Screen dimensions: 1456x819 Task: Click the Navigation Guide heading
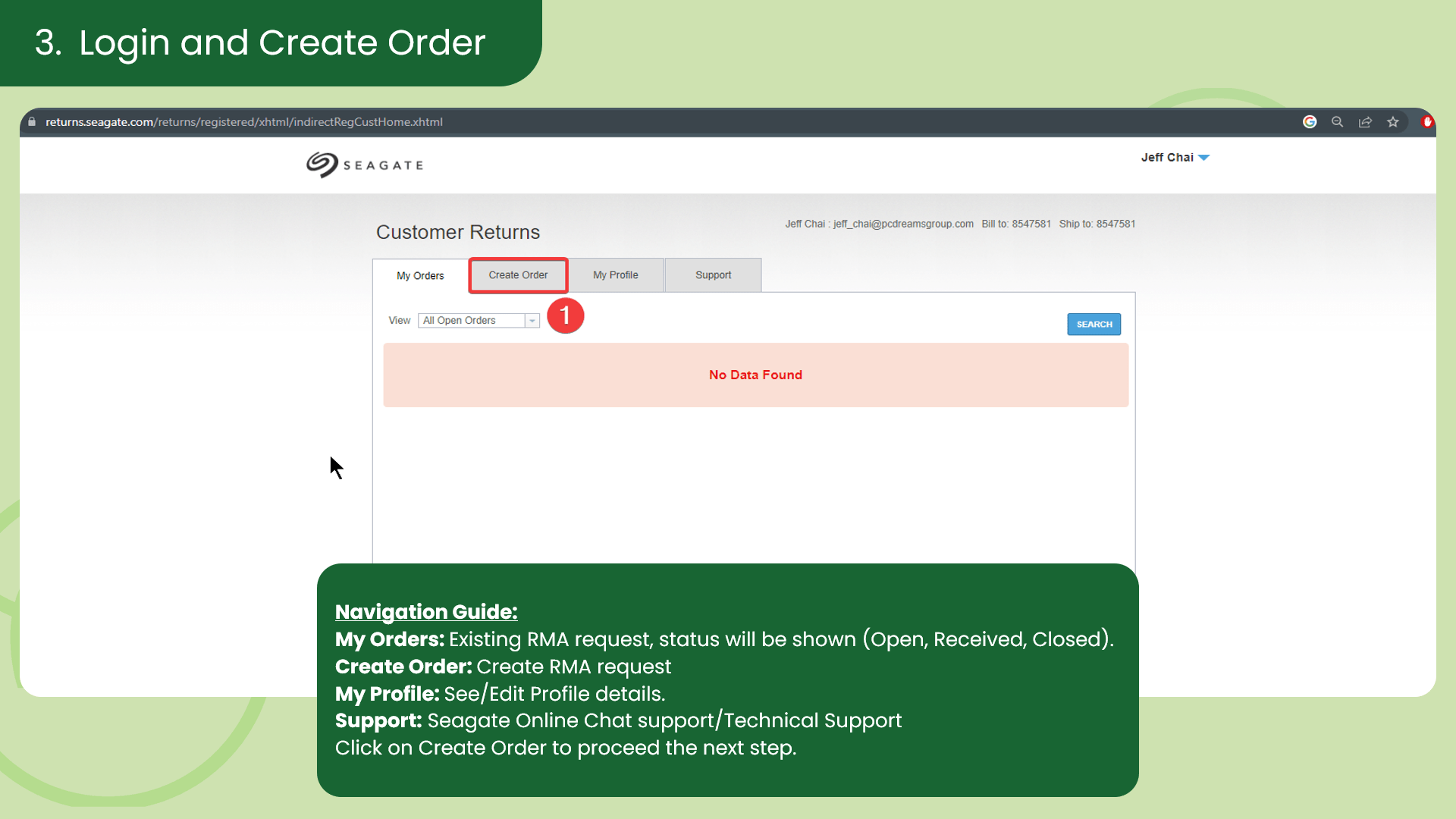[426, 611]
